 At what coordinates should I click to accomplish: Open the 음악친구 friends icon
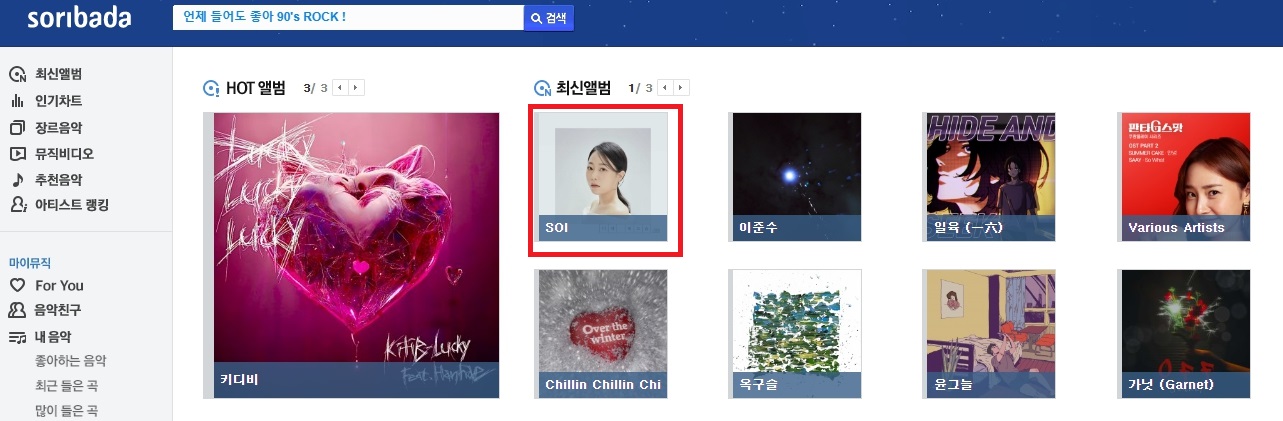point(17,310)
